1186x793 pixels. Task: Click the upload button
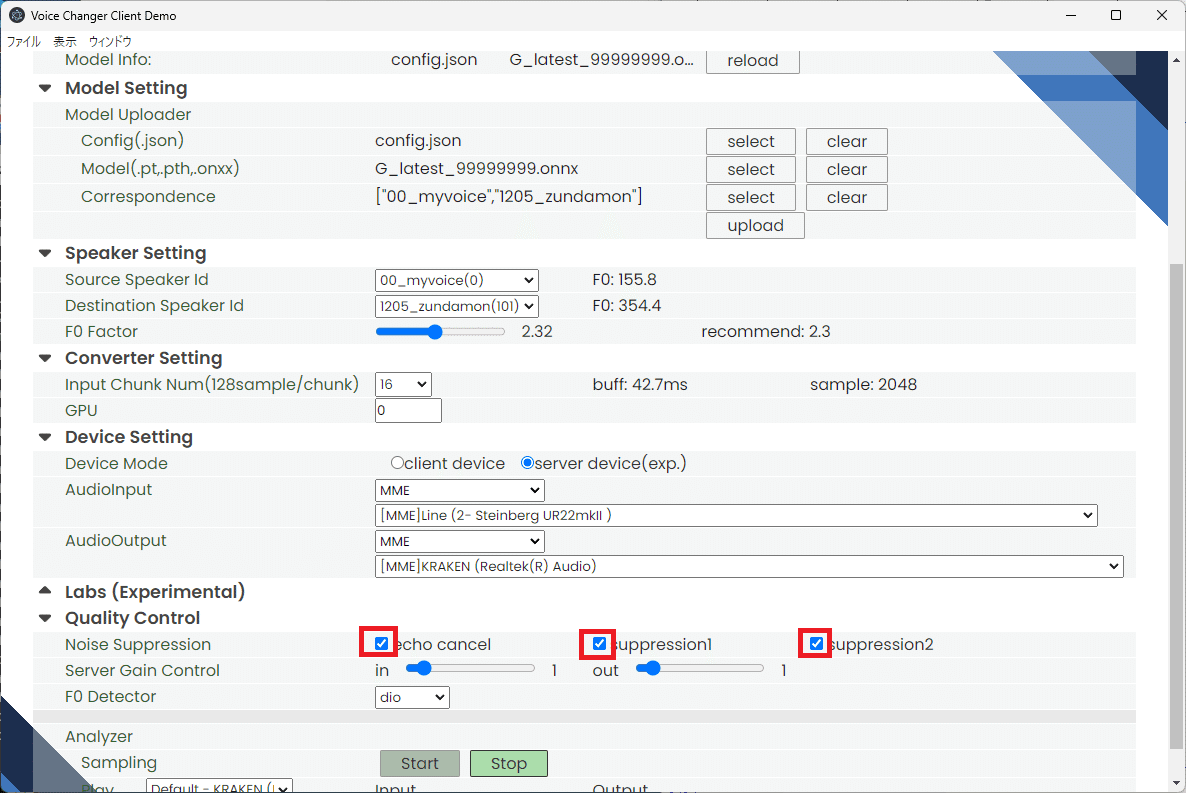point(755,225)
